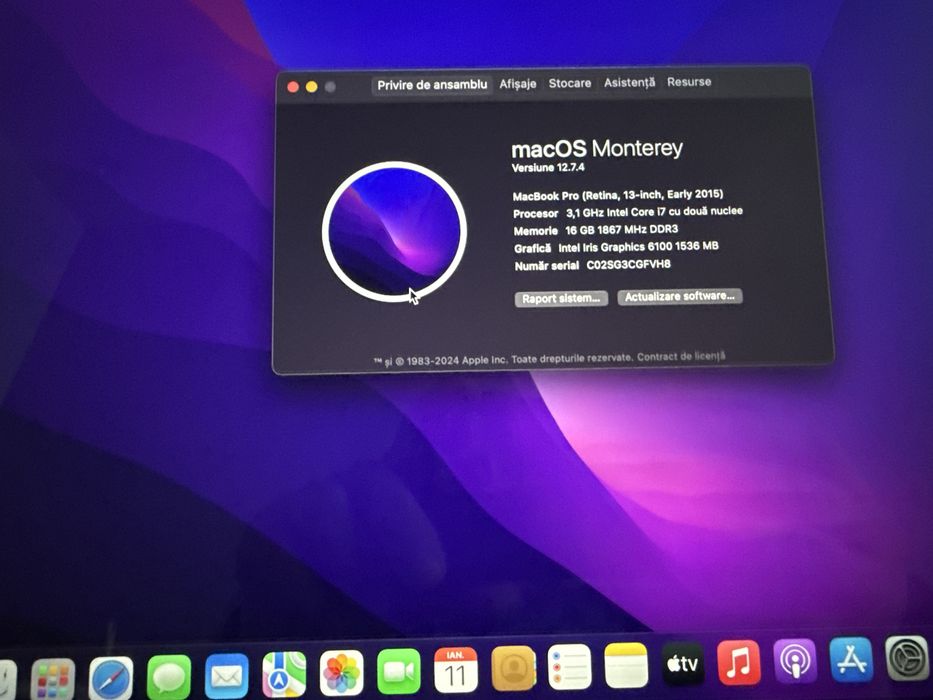The height and width of the screenshot is (700, 933).
Task: Click the macOS Monterey title
Action: tap(597, 149)
